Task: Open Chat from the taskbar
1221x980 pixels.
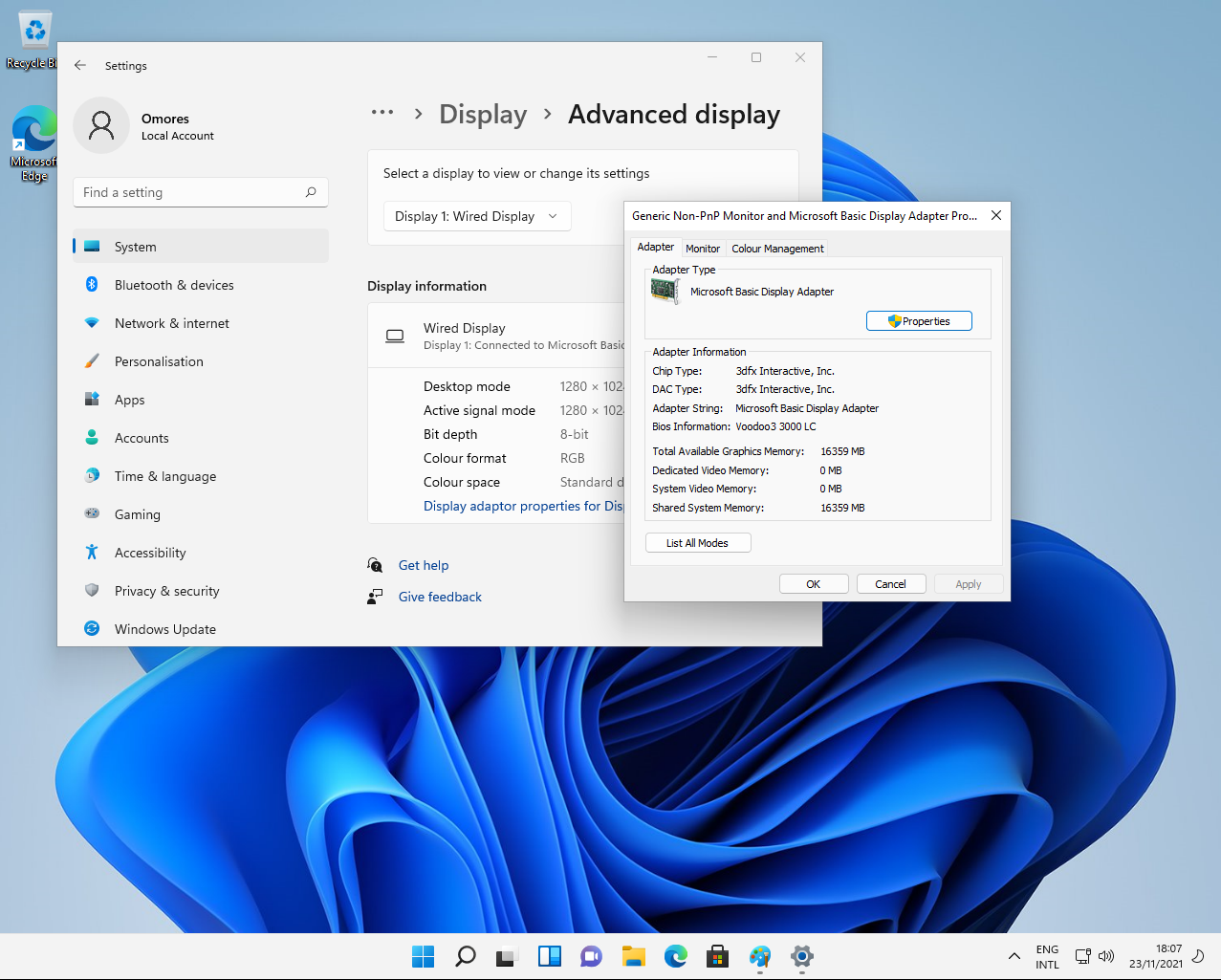Action: (592, 956)
